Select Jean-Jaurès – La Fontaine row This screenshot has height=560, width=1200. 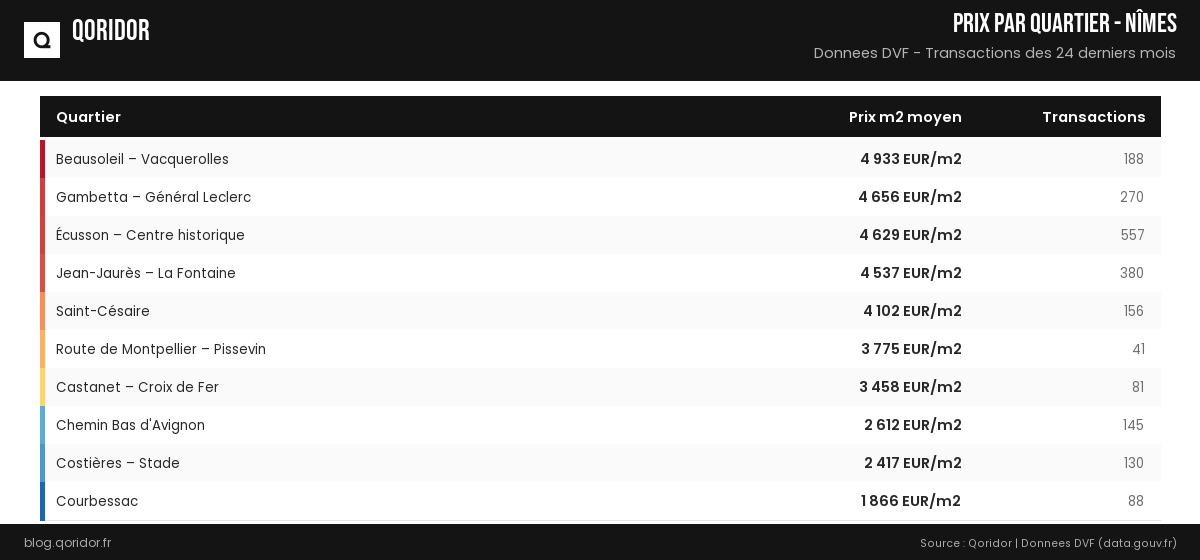click(x=600, y=273)
